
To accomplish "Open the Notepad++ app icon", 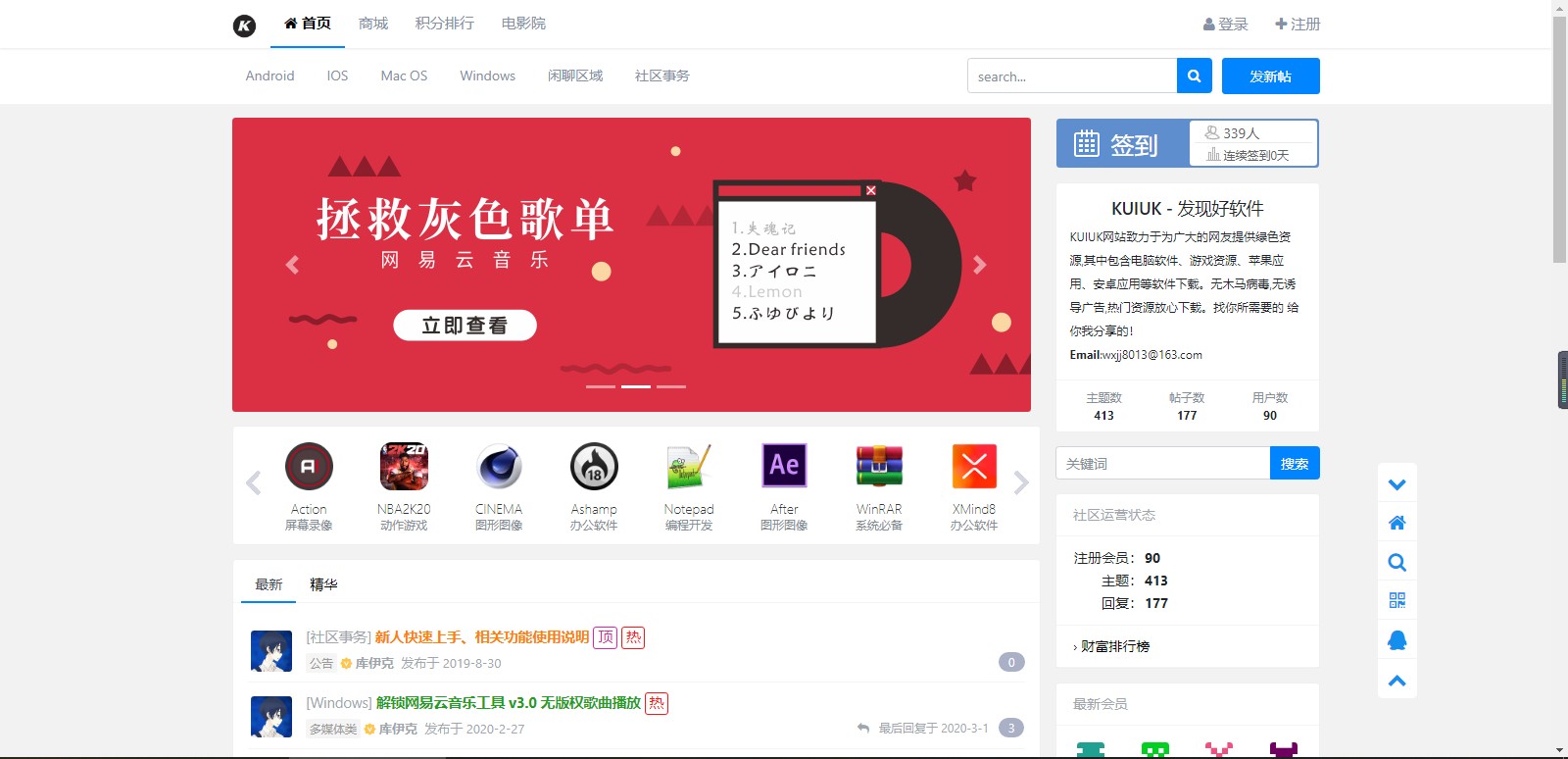I will tap(689, 466).
